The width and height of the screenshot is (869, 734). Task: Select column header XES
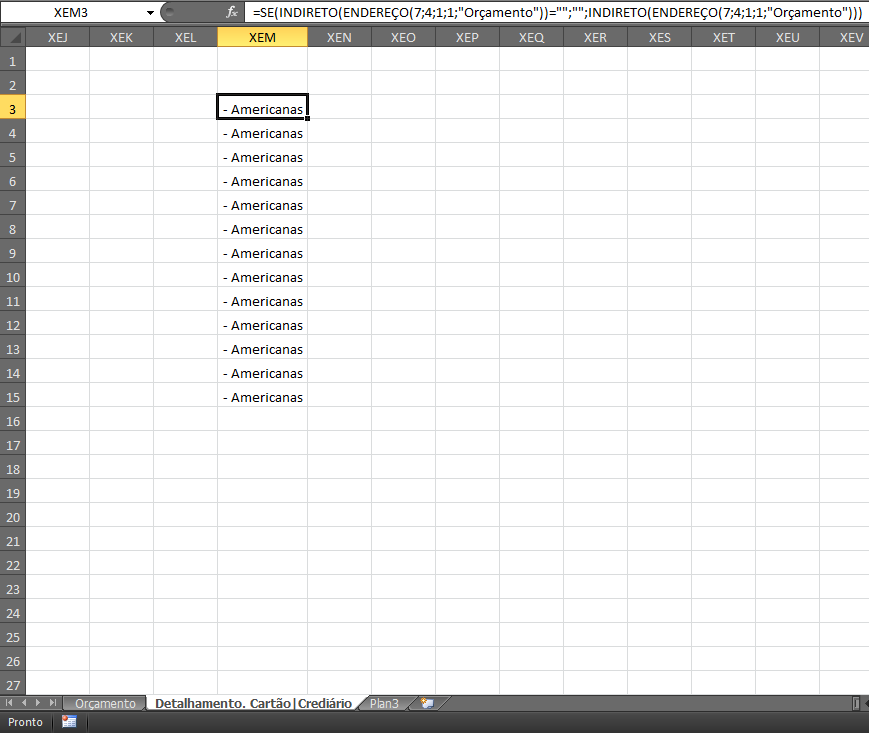point(660,37)
